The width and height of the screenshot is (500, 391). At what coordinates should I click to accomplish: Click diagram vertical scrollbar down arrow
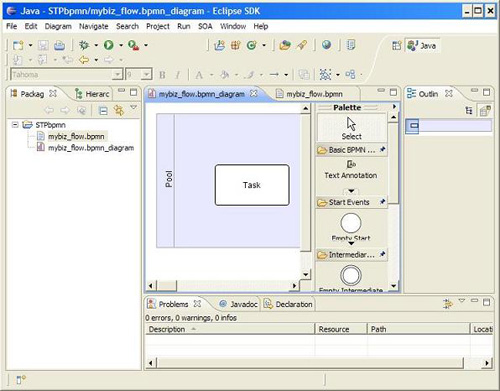click(x=306, y=274)
